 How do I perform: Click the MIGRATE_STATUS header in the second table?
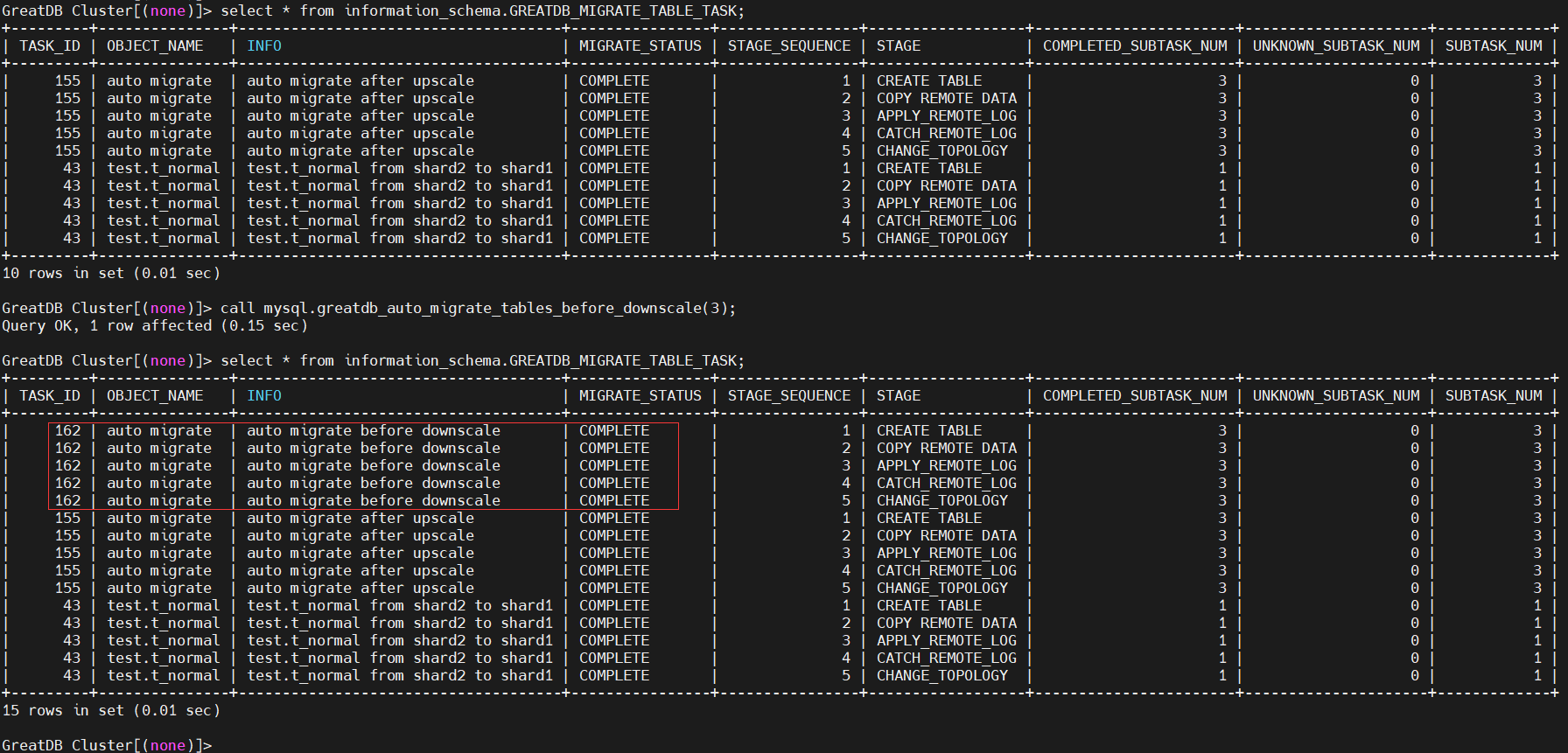coord(640,395)
